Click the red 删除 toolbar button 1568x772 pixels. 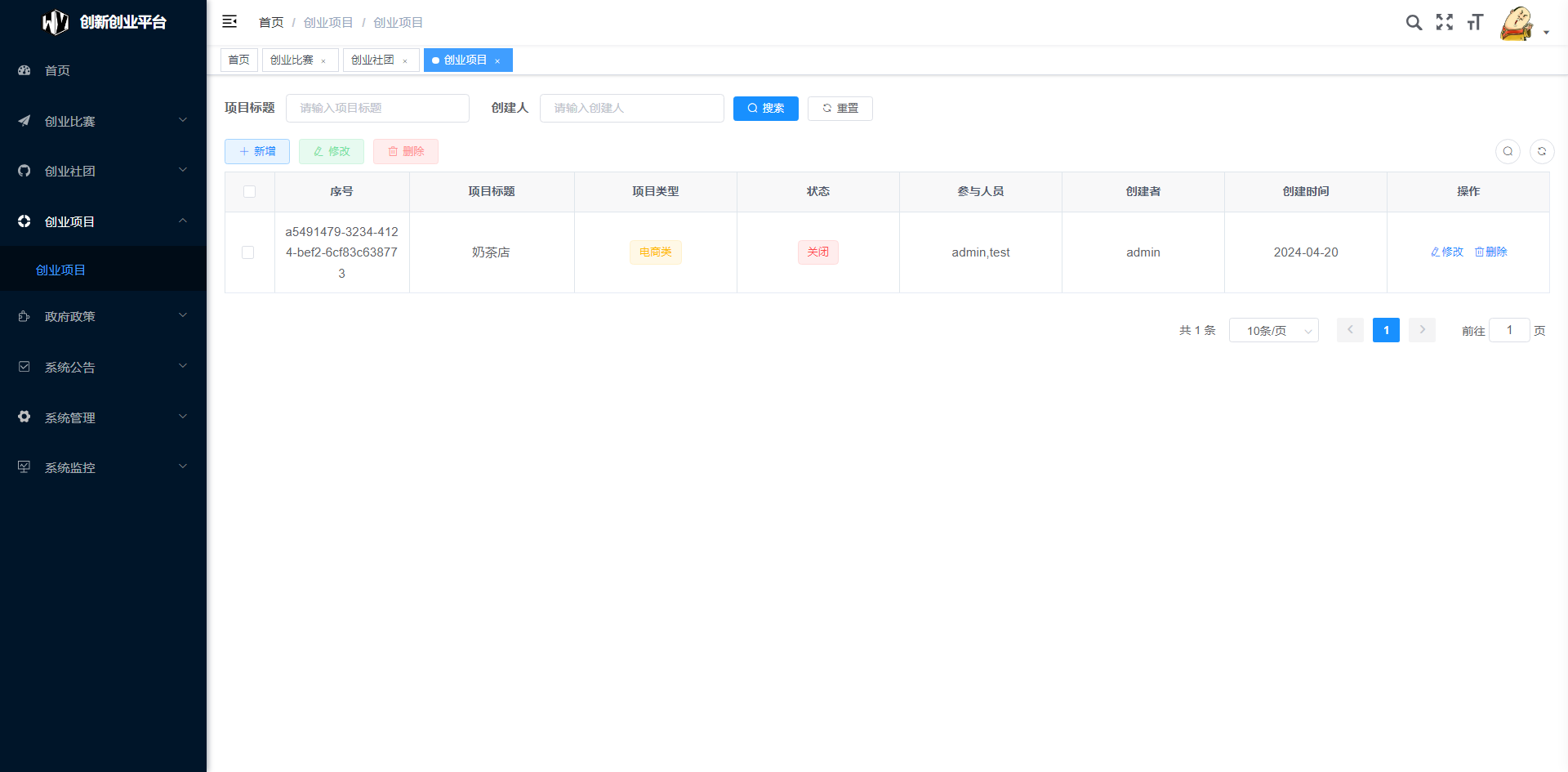(x=405, y=151)
